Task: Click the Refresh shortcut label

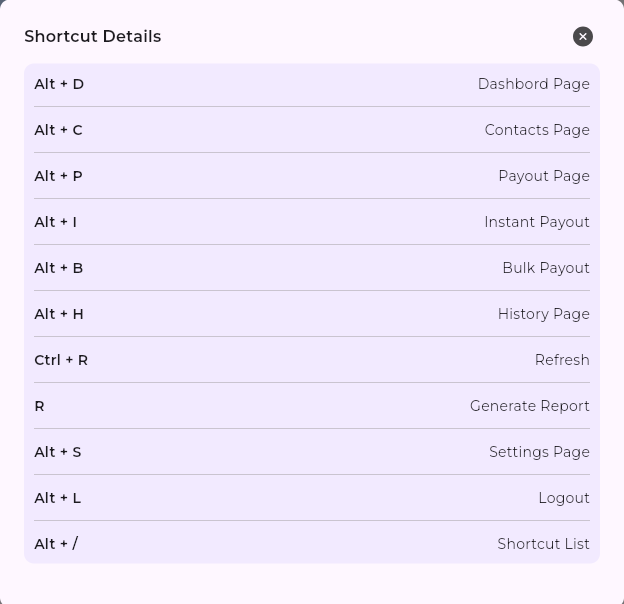Action: click(561, 360)
